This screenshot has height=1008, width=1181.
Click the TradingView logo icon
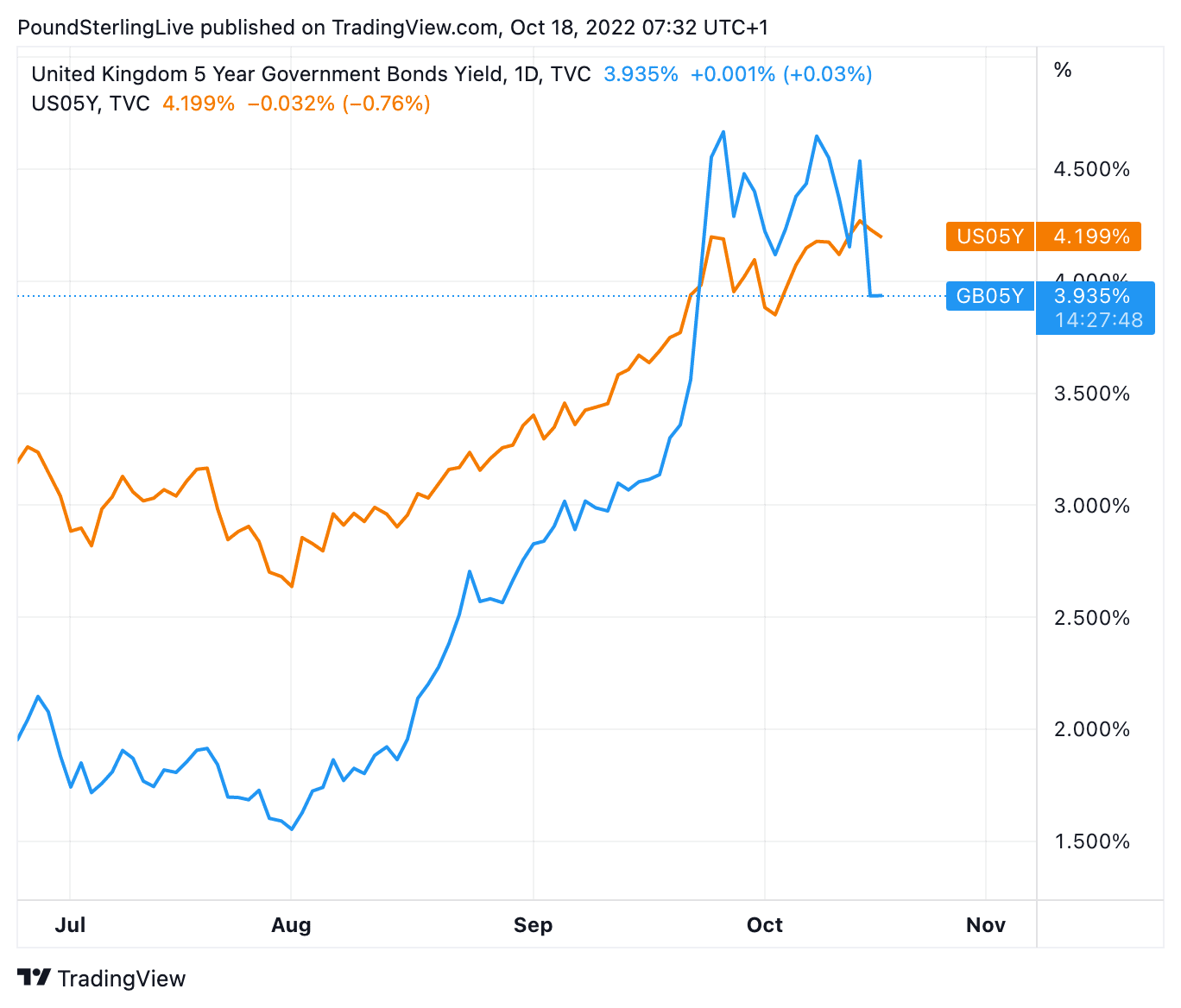(35, 978)
